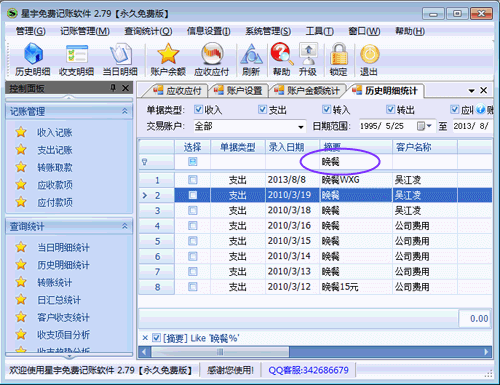Open the 信息设置(I) menu
Image resolution: width=500 pixels, height=385 pixels.
pos(209,31)
